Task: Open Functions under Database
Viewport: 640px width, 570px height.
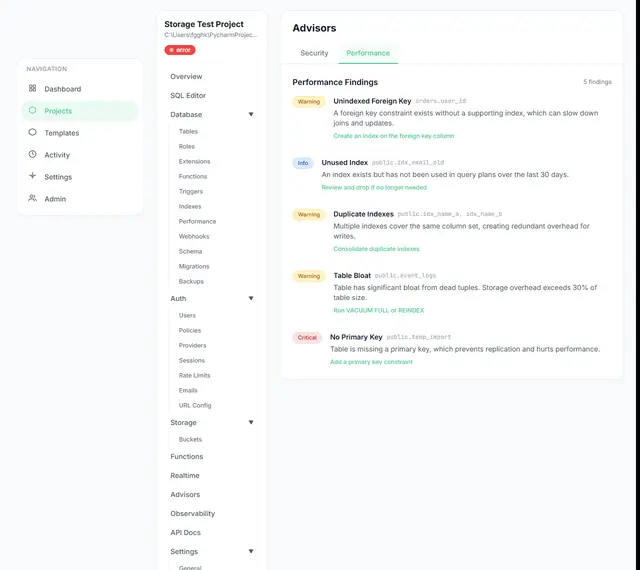Action: [x=193, y=176]
